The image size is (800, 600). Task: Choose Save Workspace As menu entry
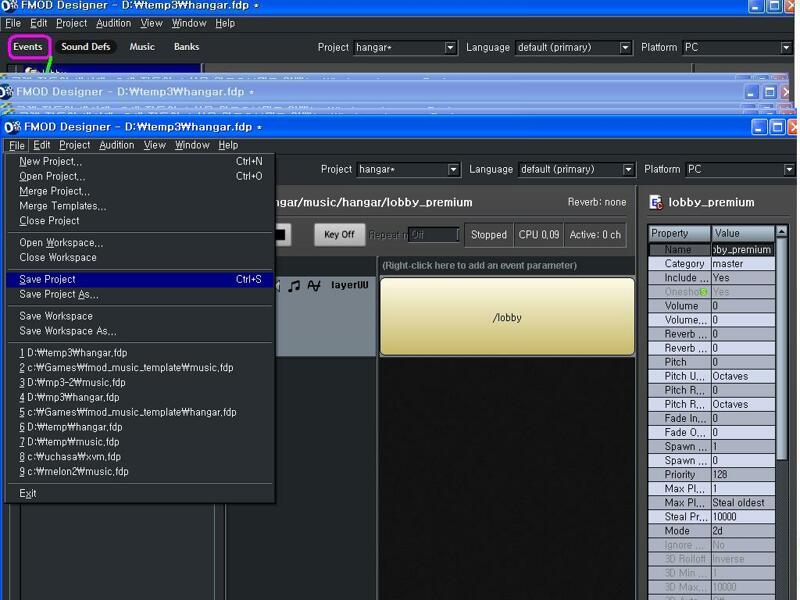pyautogui.click(x=140, y=331)
